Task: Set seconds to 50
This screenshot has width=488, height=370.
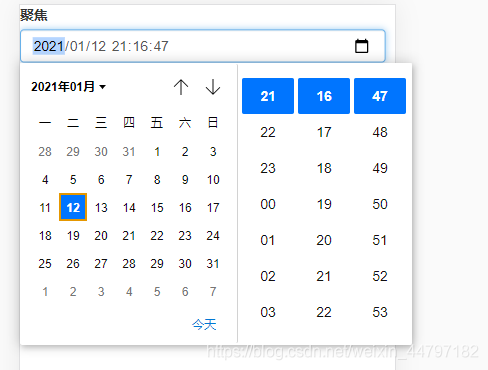Action: click(380, 204)
